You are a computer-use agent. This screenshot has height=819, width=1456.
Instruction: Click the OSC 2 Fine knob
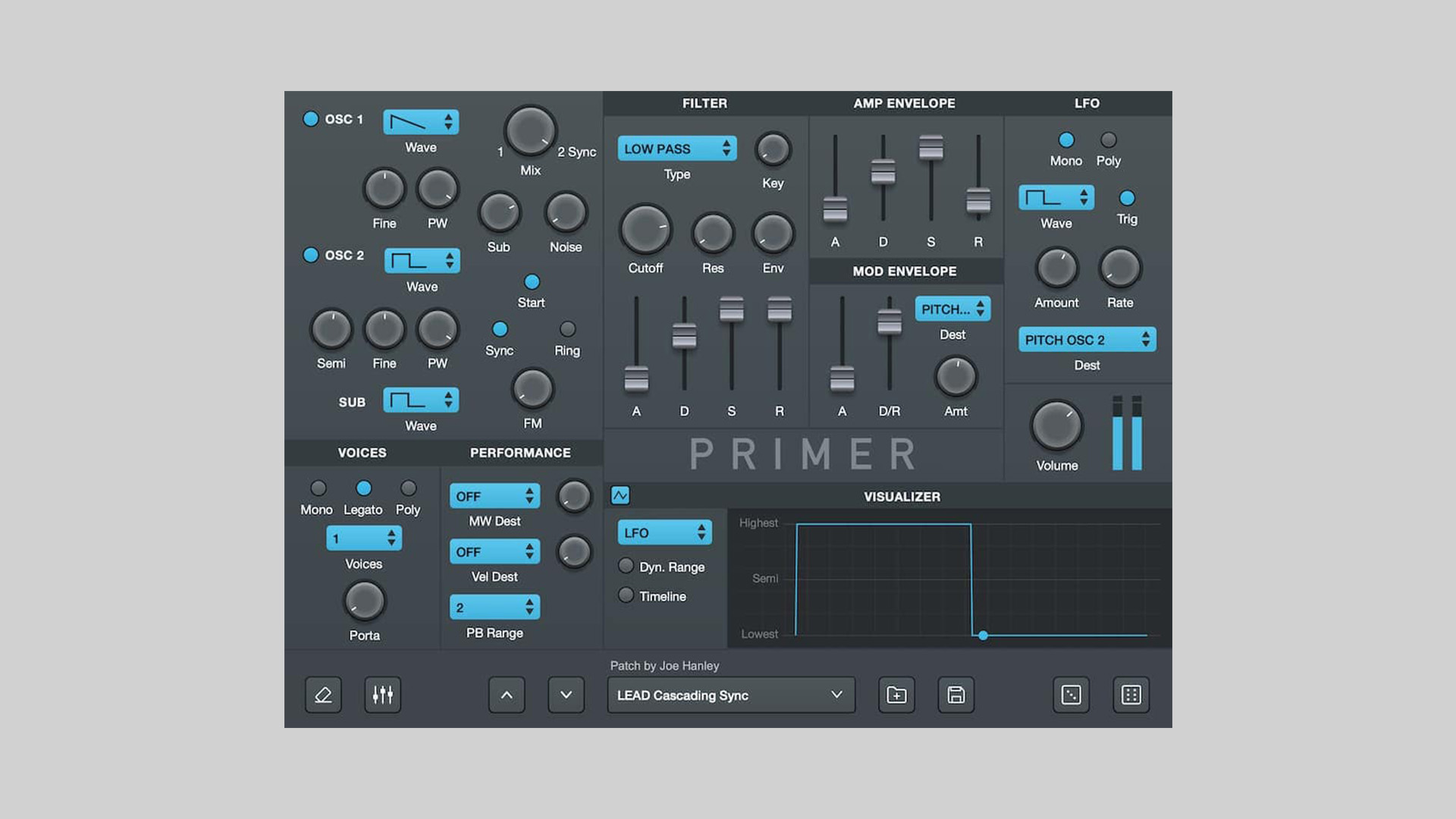pos(384,329)
